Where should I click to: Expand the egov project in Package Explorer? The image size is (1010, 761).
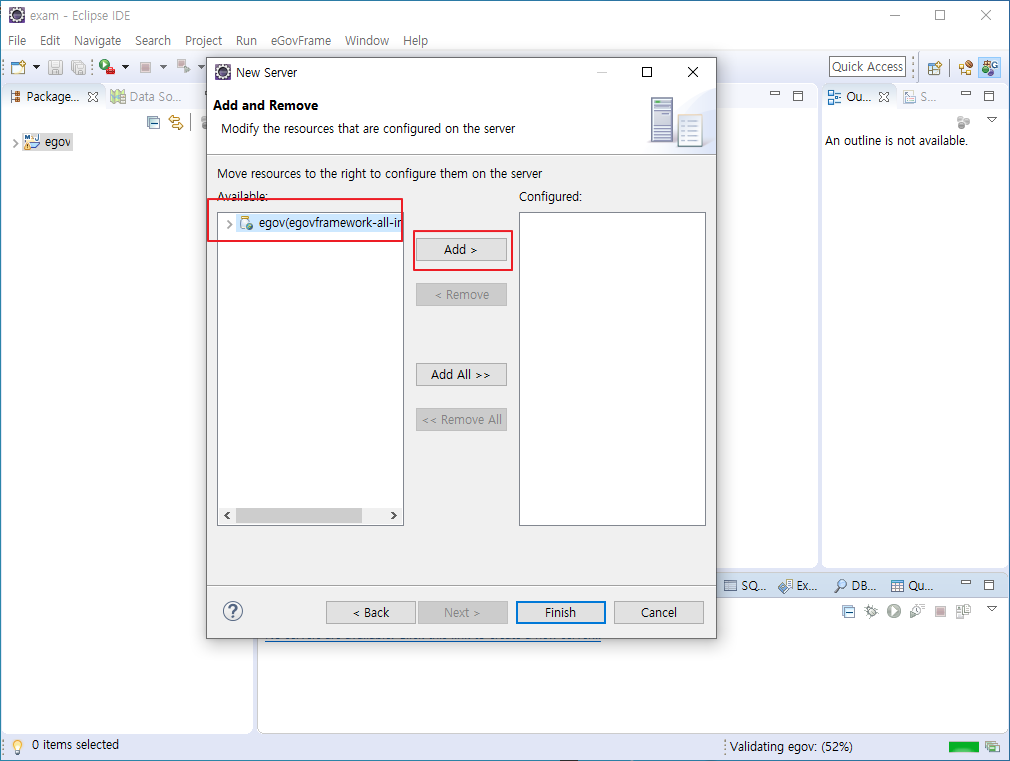click(15, 142)
